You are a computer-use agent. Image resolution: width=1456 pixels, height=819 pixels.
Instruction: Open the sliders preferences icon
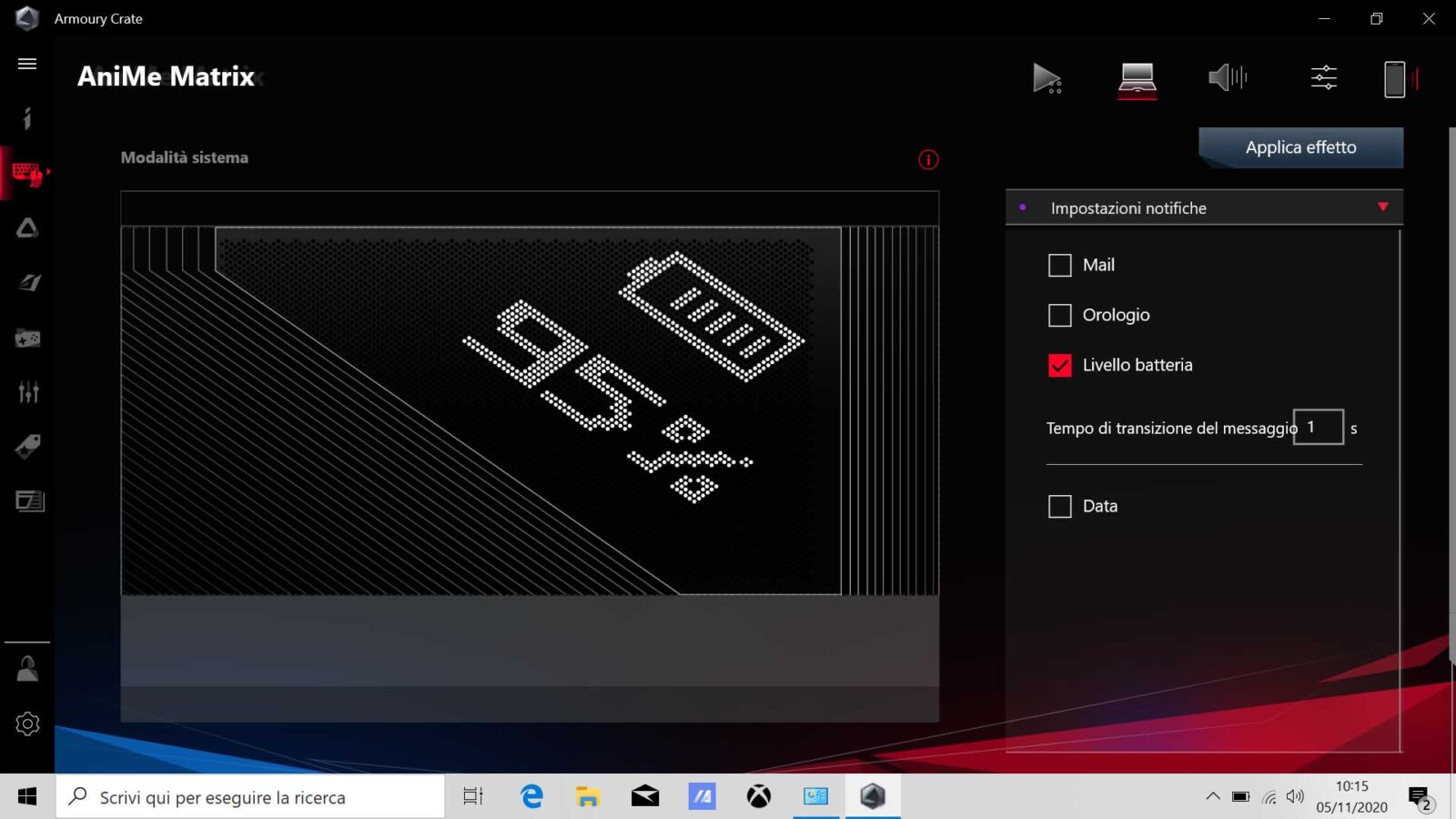click(1324, 77)
